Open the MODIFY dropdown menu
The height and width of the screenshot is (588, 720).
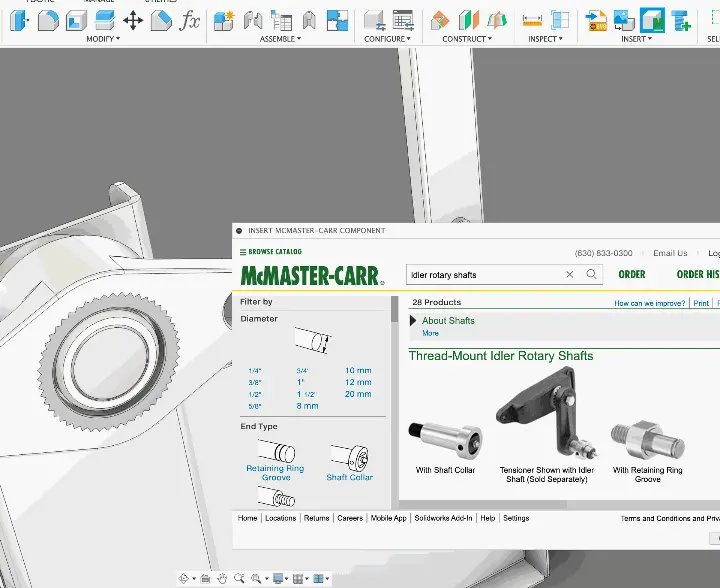tap(101, 39)
